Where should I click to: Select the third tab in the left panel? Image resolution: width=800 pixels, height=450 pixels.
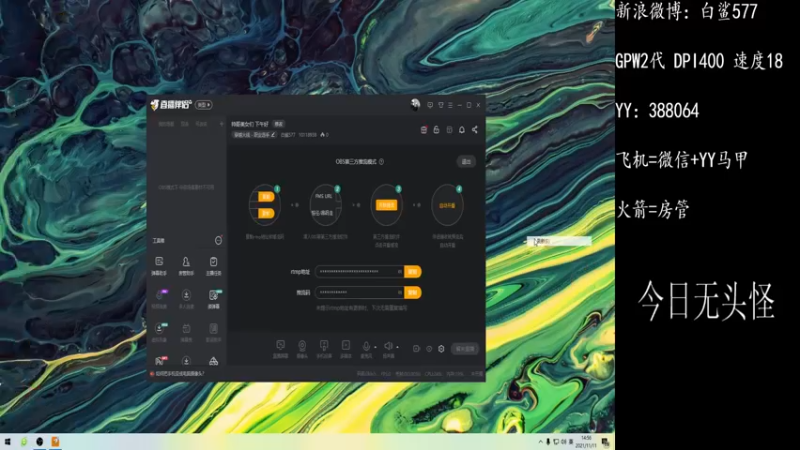(201, 124)
